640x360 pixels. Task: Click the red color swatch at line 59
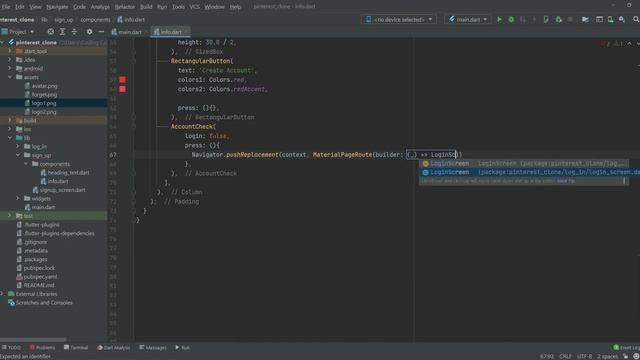coord(122,80)
